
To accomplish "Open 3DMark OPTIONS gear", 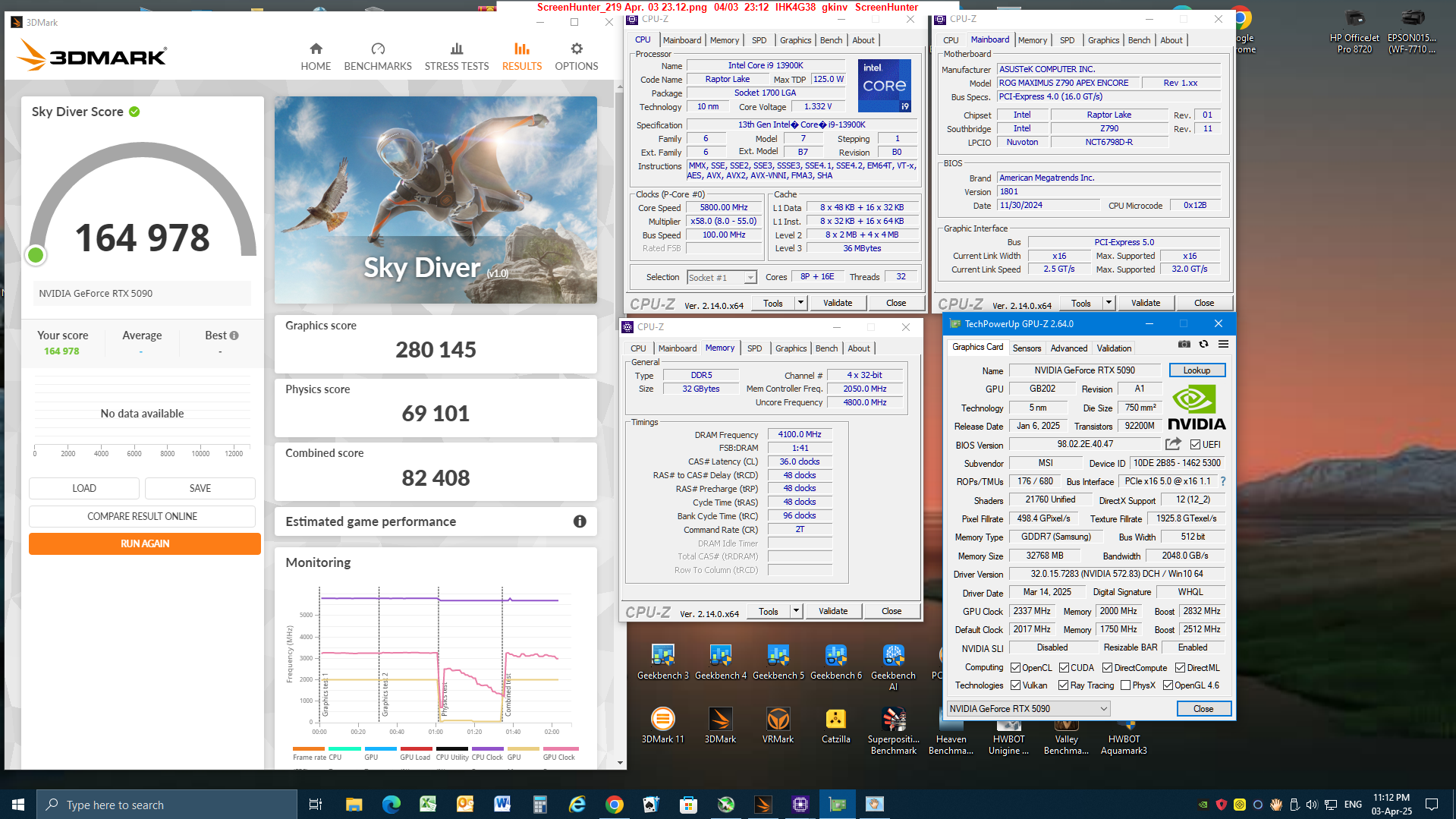I will coord(577,57).
